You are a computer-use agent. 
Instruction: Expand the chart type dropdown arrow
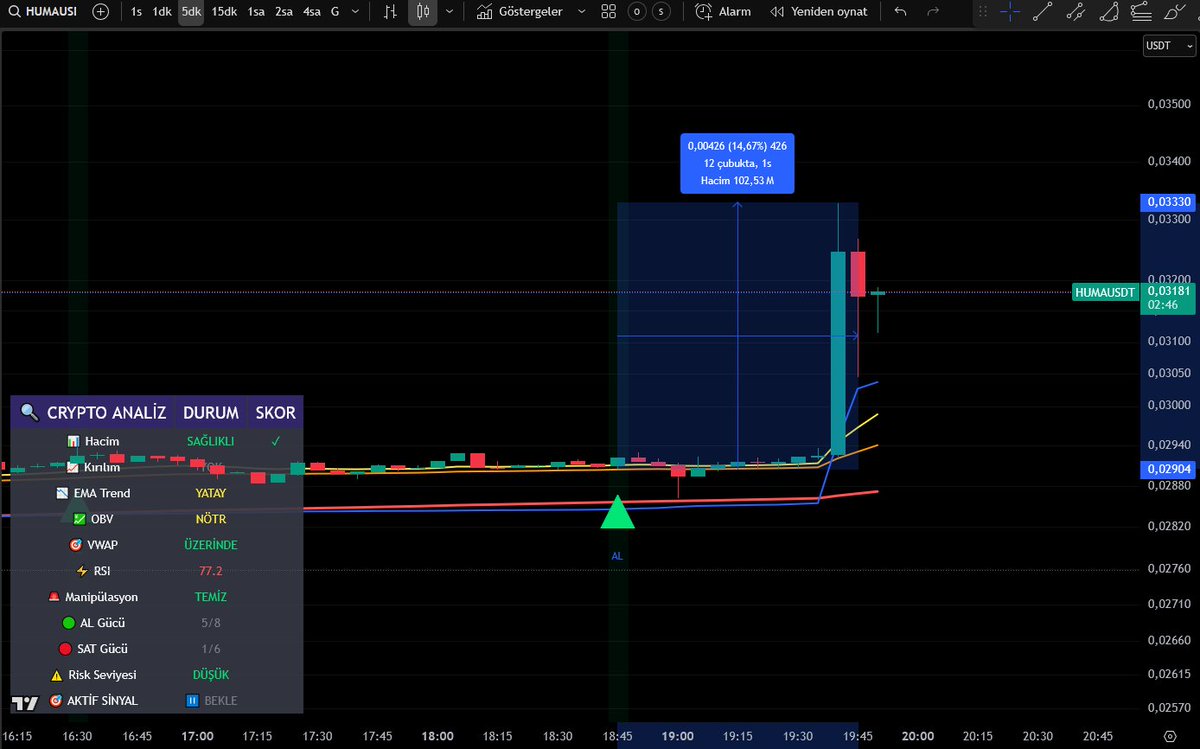[449, 12]
